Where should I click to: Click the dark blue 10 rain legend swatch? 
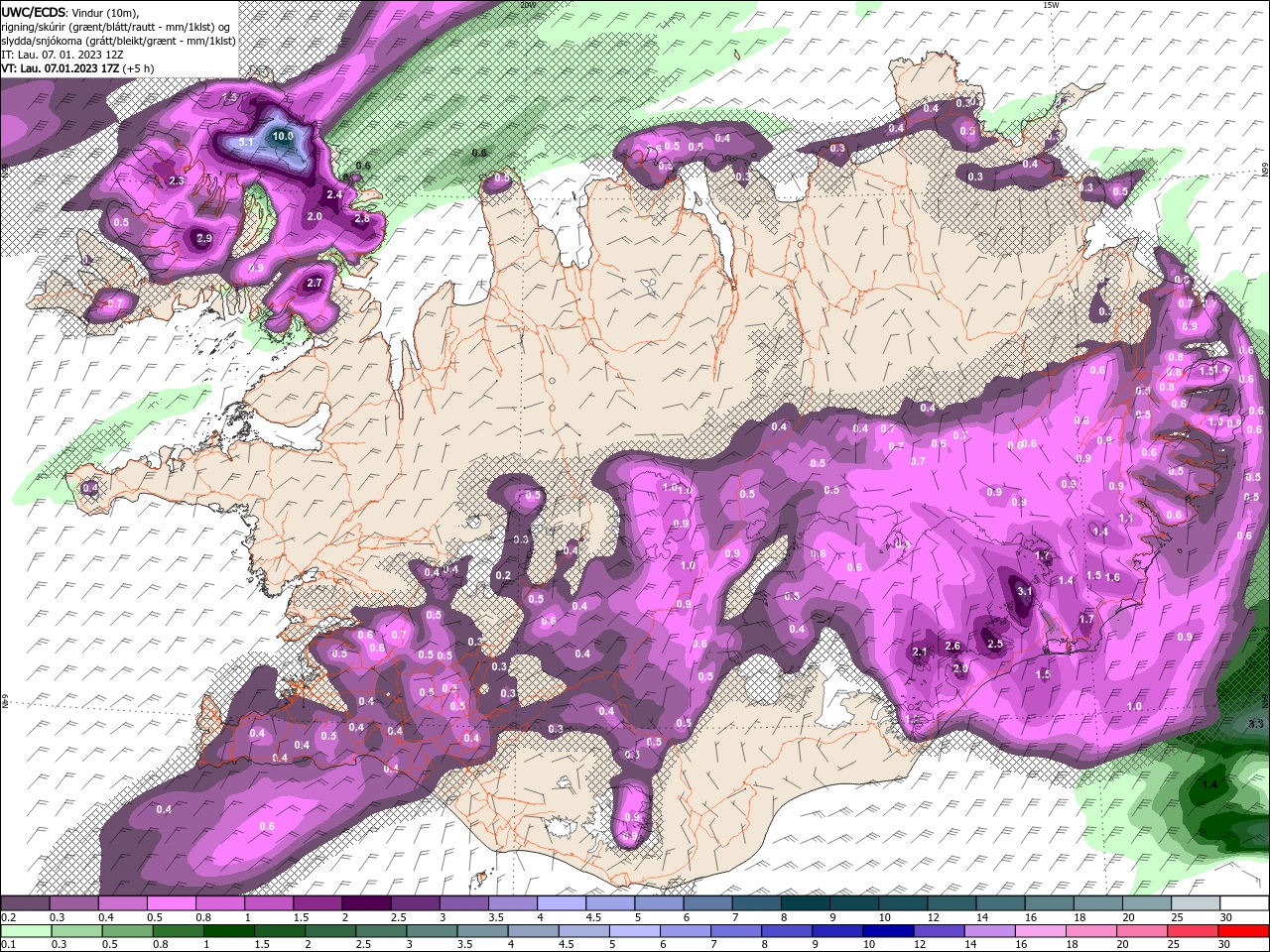(x=887, y=931)
